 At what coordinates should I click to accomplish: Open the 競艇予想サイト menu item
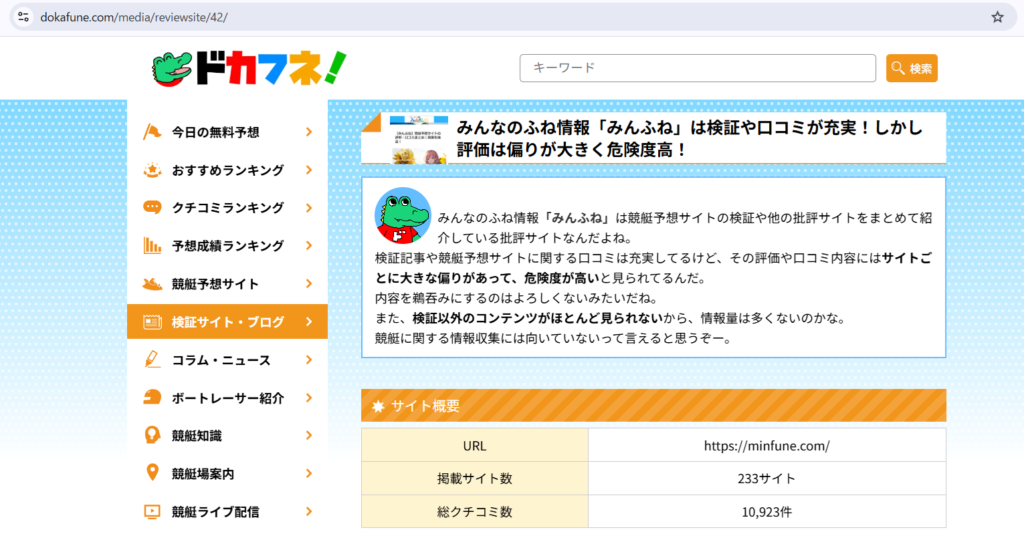pos(227,284)
